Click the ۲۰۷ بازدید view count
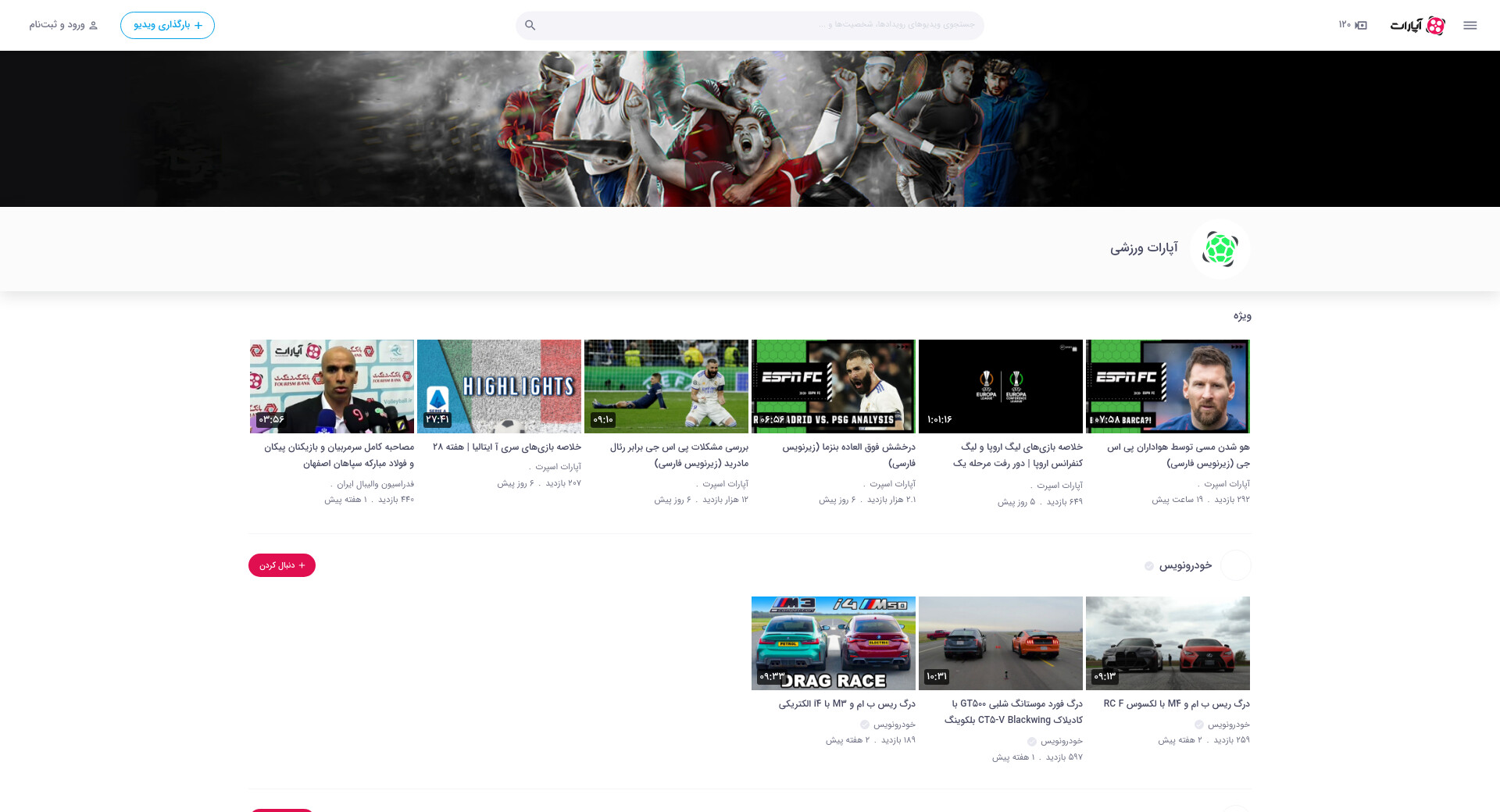The image size is (1500, 812). click(563, 483)
